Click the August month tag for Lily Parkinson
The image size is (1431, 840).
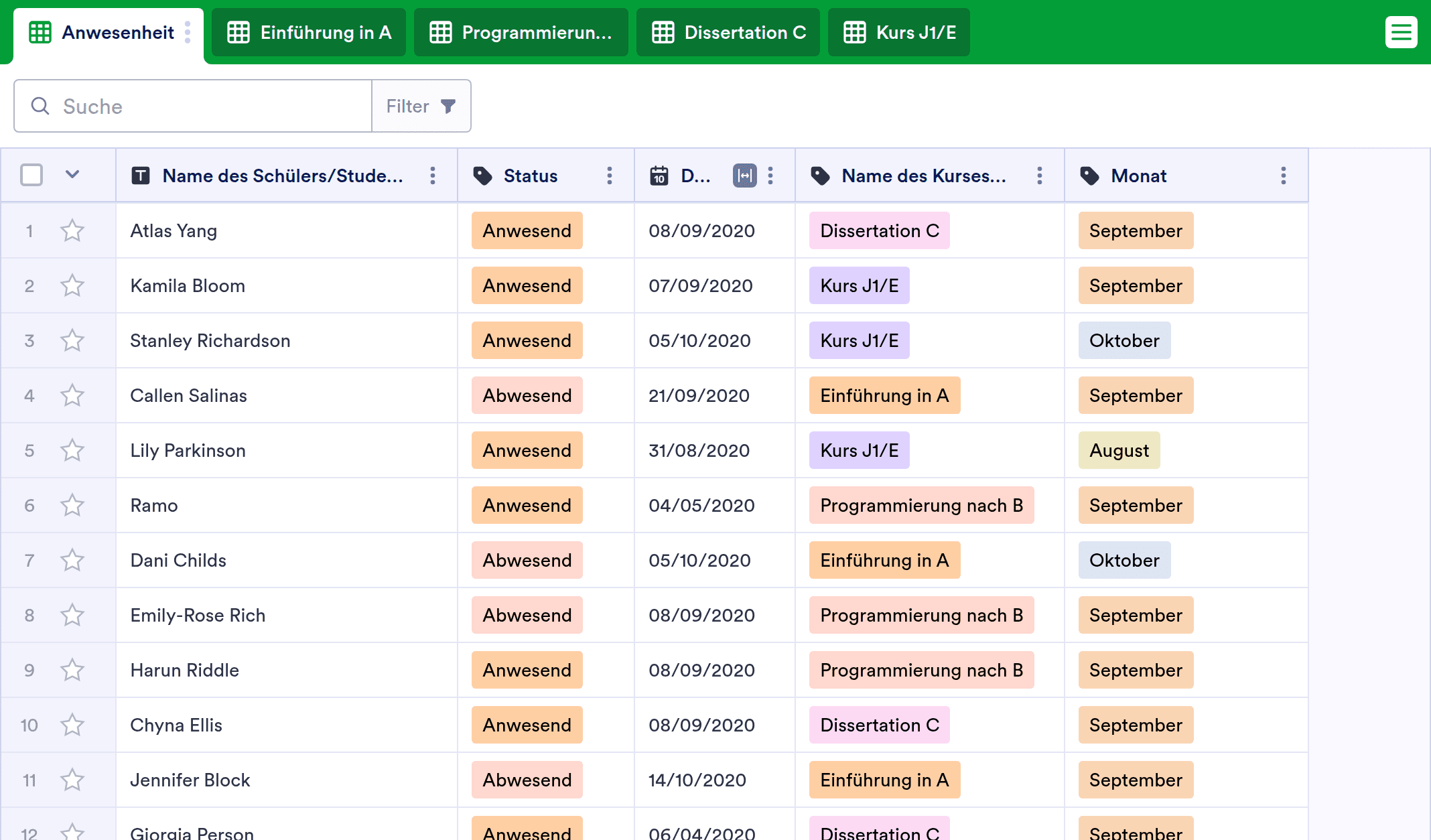tap(1119, 450)
